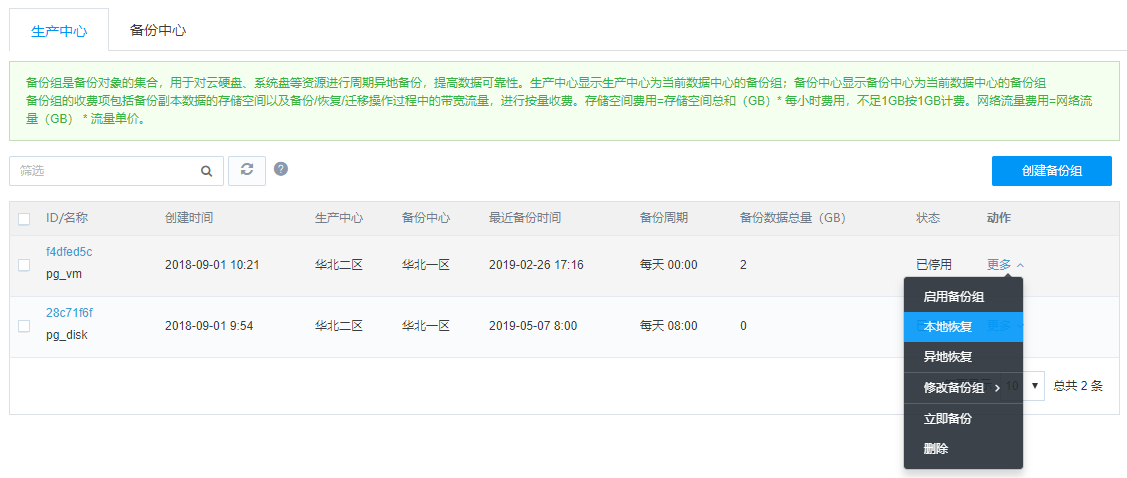The height and width of the screenshot is (478, 1127).
Task: Tick the select-all header checkbox
Action: (24, 219)
